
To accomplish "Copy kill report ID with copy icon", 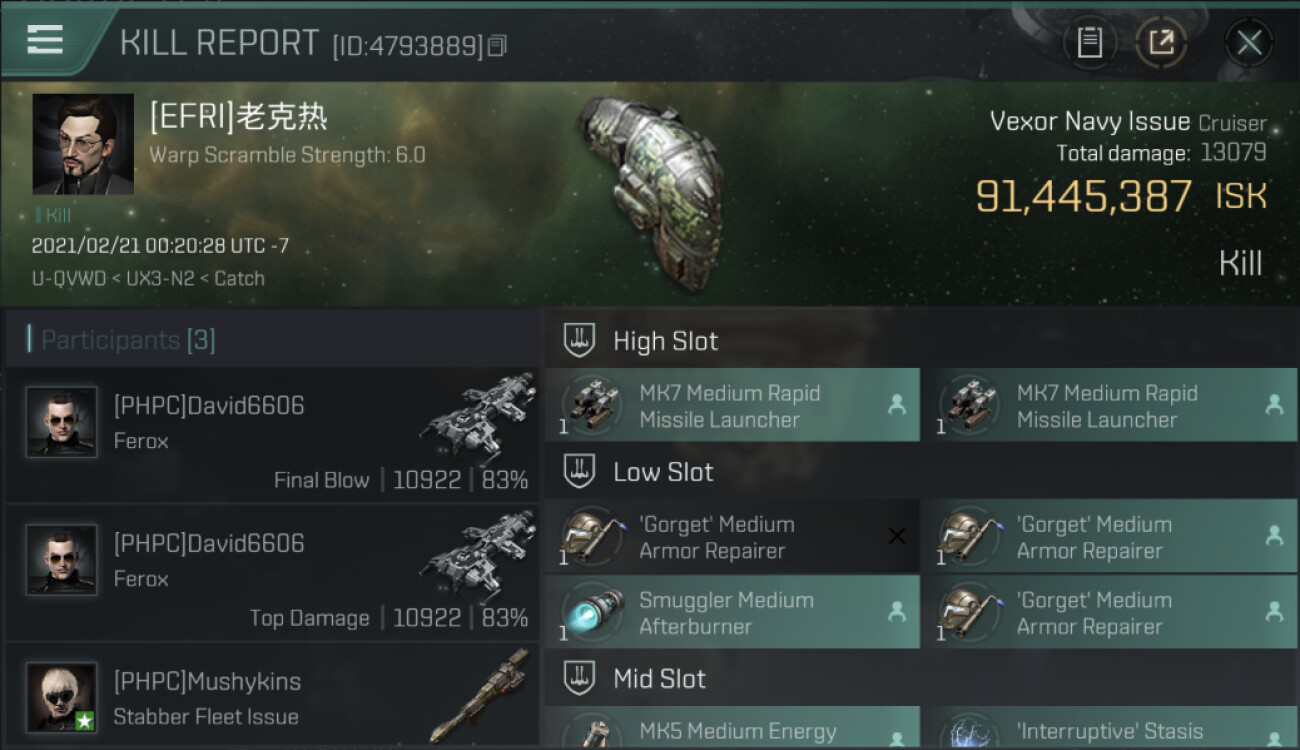I will click(497, 45).
